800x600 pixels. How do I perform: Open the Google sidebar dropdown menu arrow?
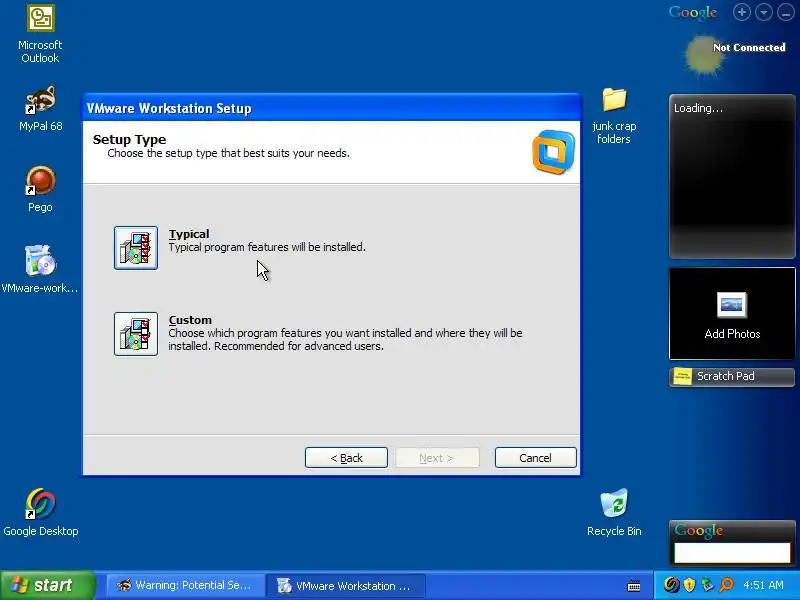pos(764,12)
